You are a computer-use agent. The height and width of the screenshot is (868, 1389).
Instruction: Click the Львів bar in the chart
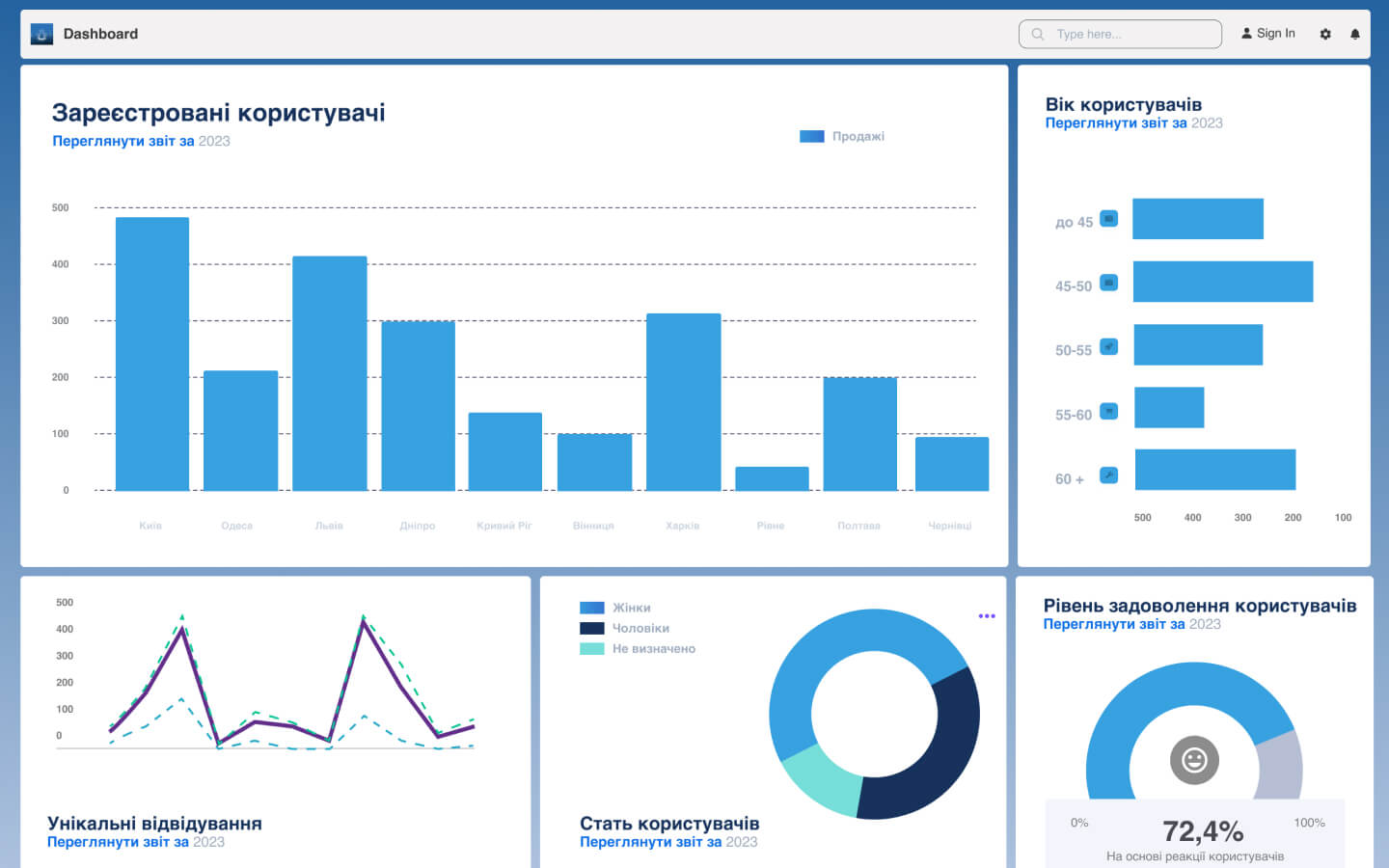click(330, 373)
